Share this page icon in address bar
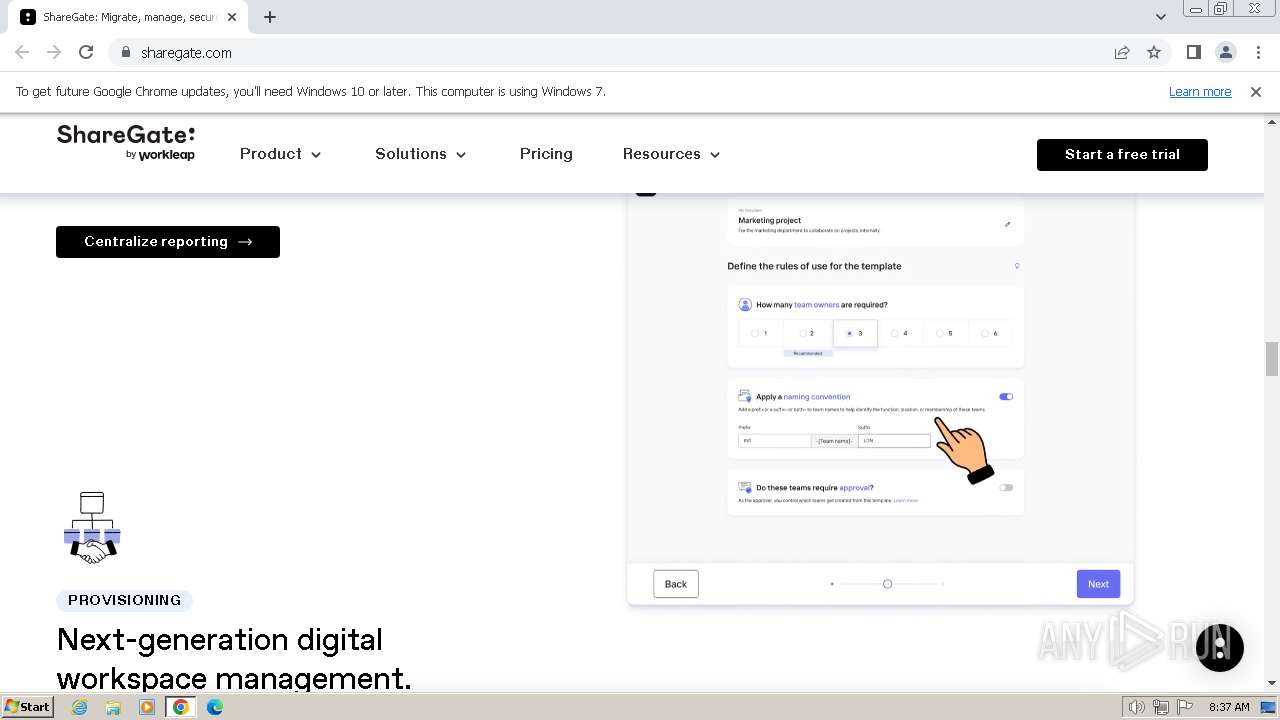This screenshot has width=1280, height=720. (1122, 53)
